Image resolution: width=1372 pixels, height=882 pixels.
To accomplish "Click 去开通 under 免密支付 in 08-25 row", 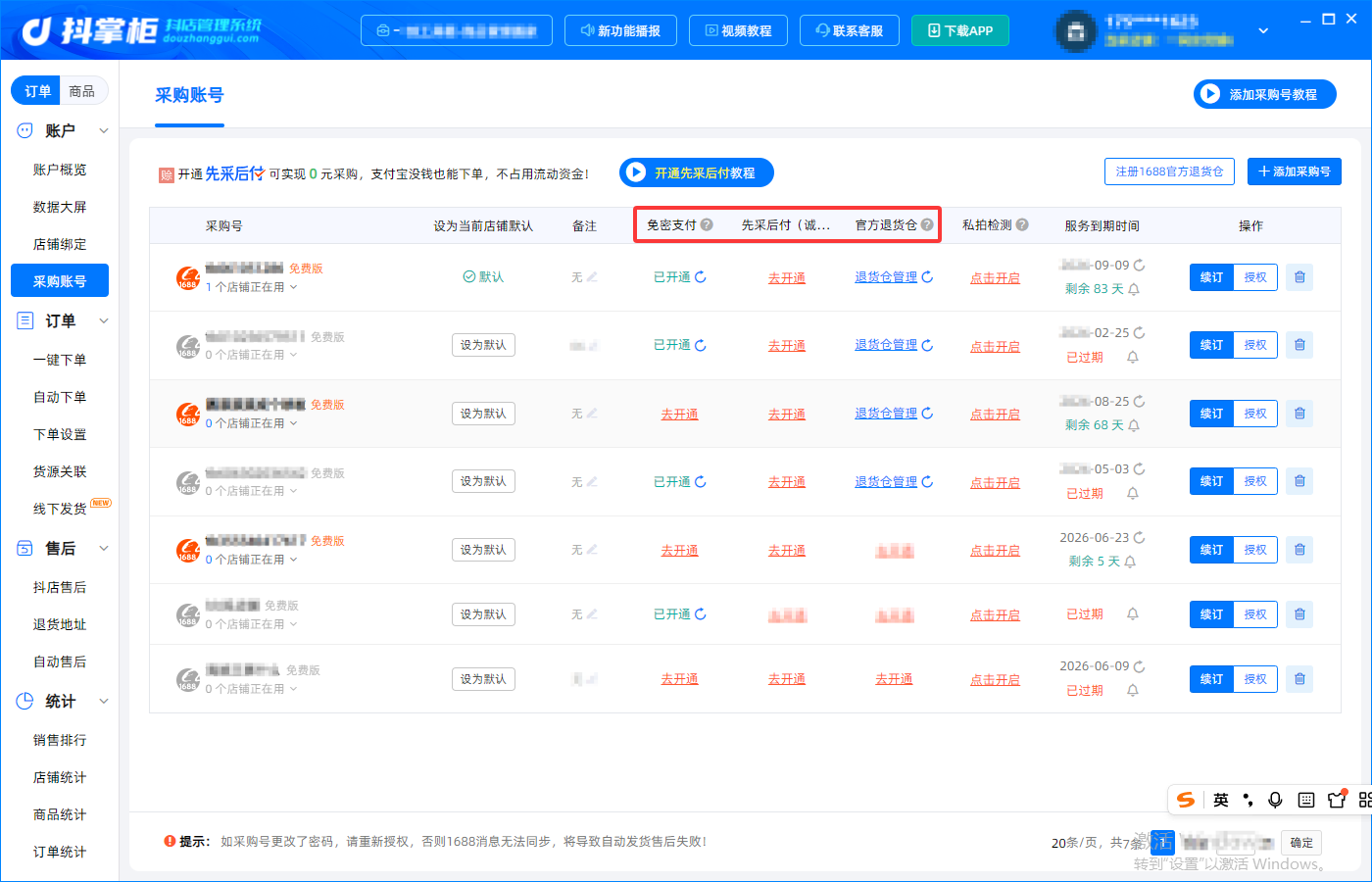I will 679,415.
